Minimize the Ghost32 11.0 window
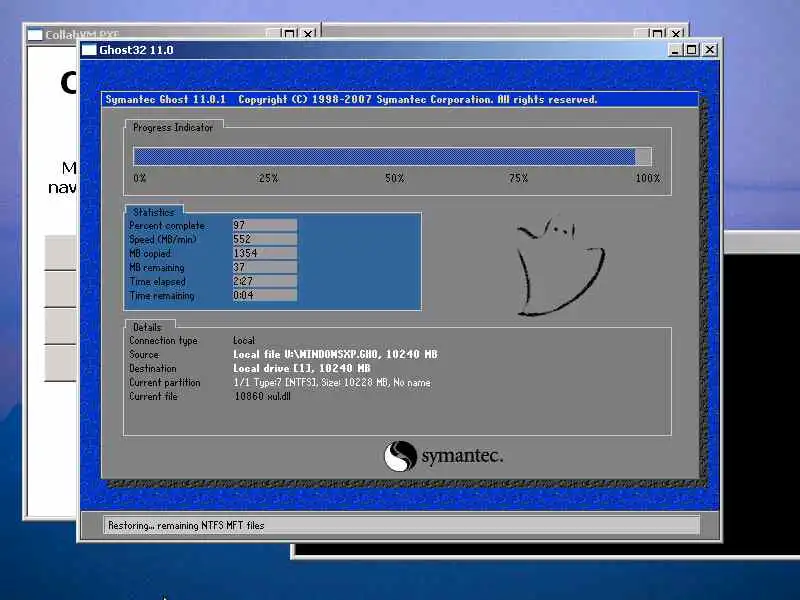Image resolution: width=800 pixels, height=600 pixels. pos(675,50)
